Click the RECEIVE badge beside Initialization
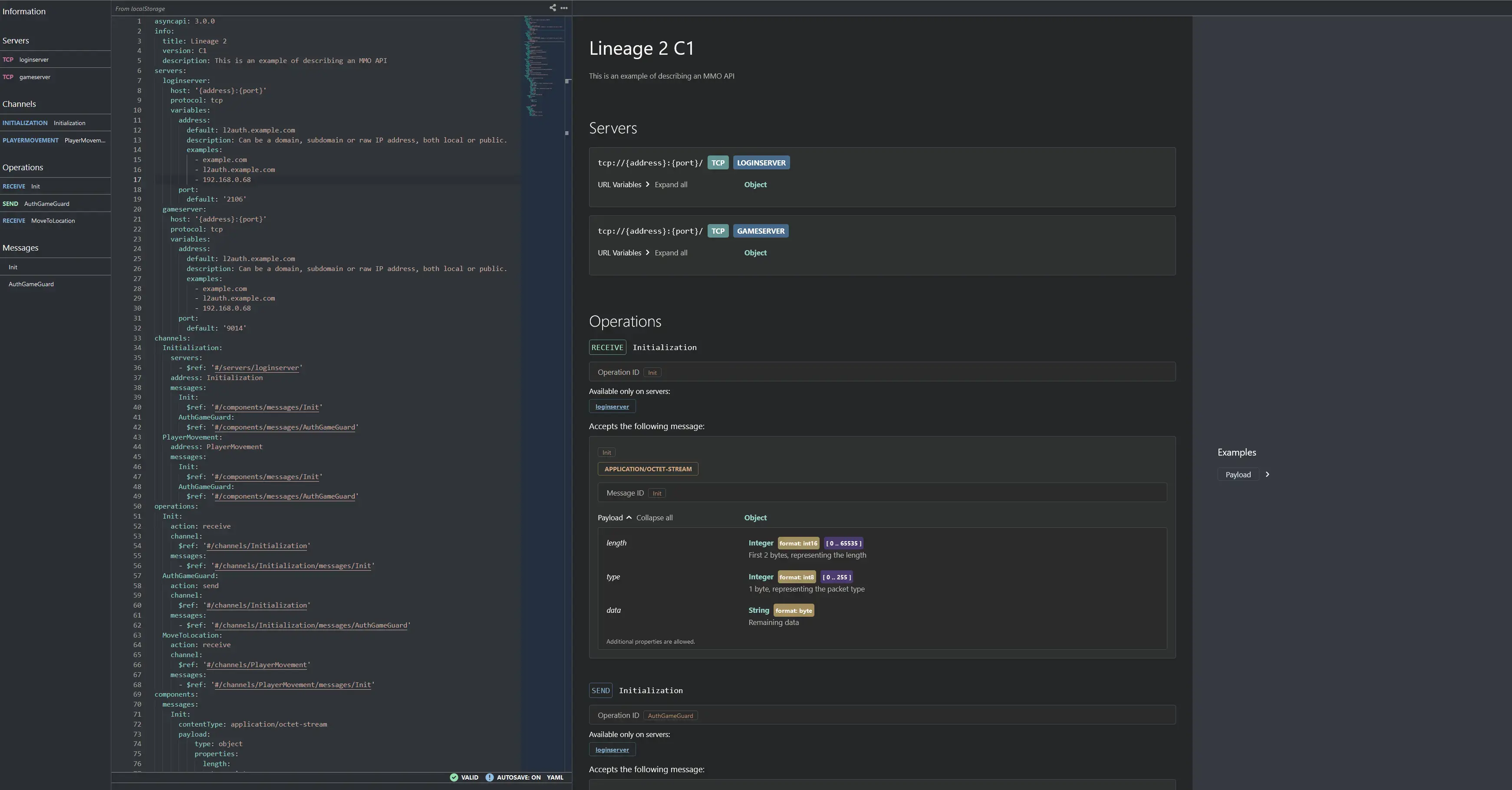The image size is (1512, 790). [x=607, y=347]
